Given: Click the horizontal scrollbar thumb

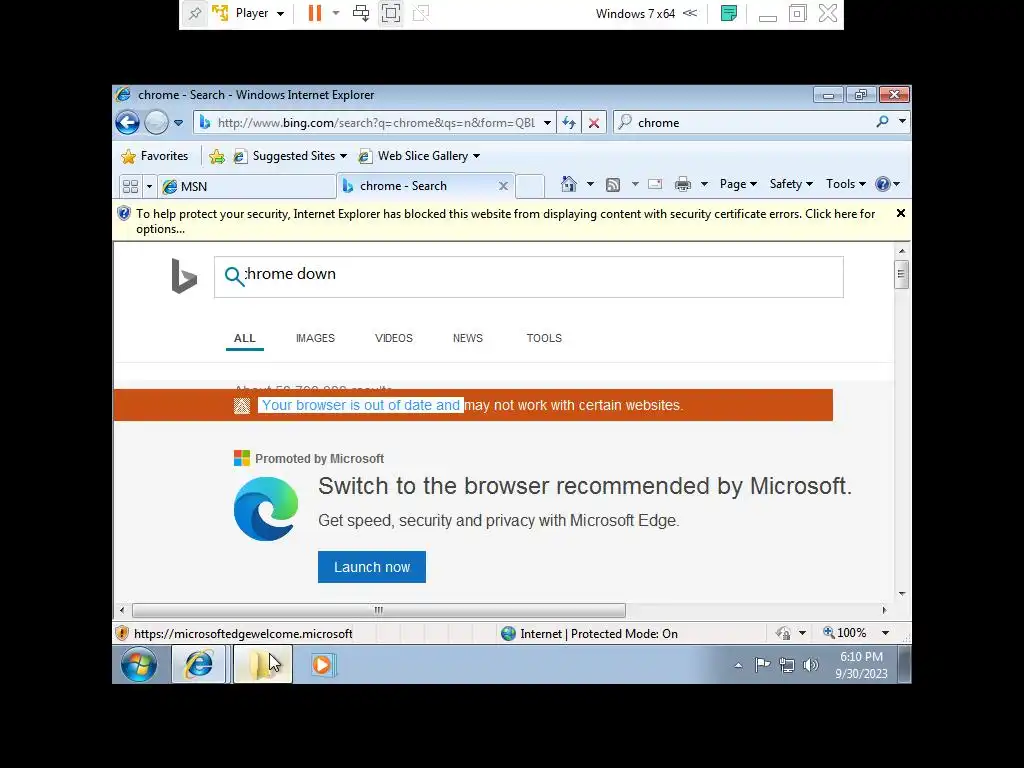Looking at the screenshot, I should coord(379,610).
